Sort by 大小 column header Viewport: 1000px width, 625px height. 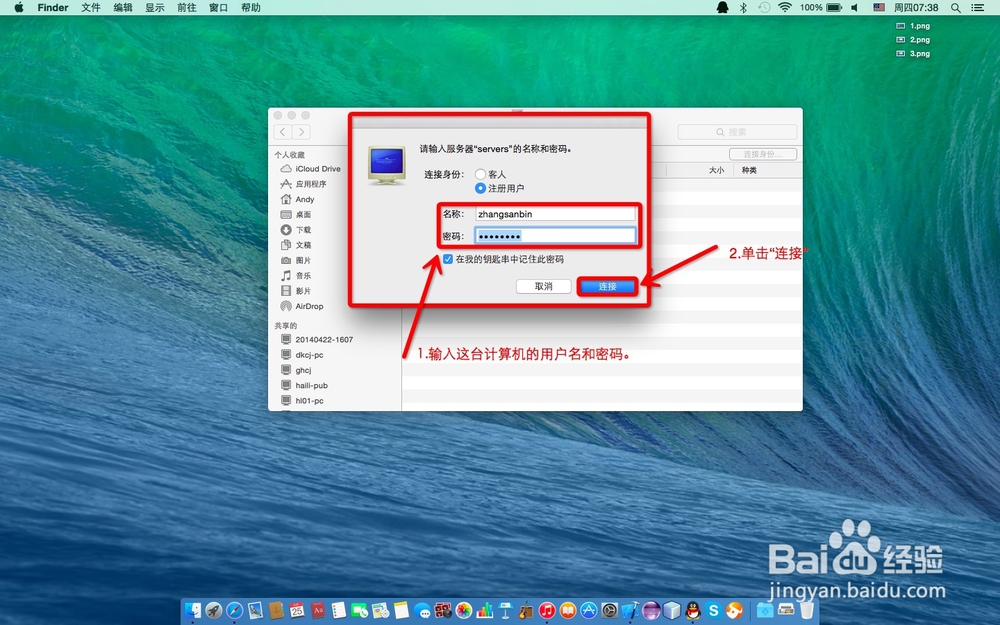tap(716, 170)
